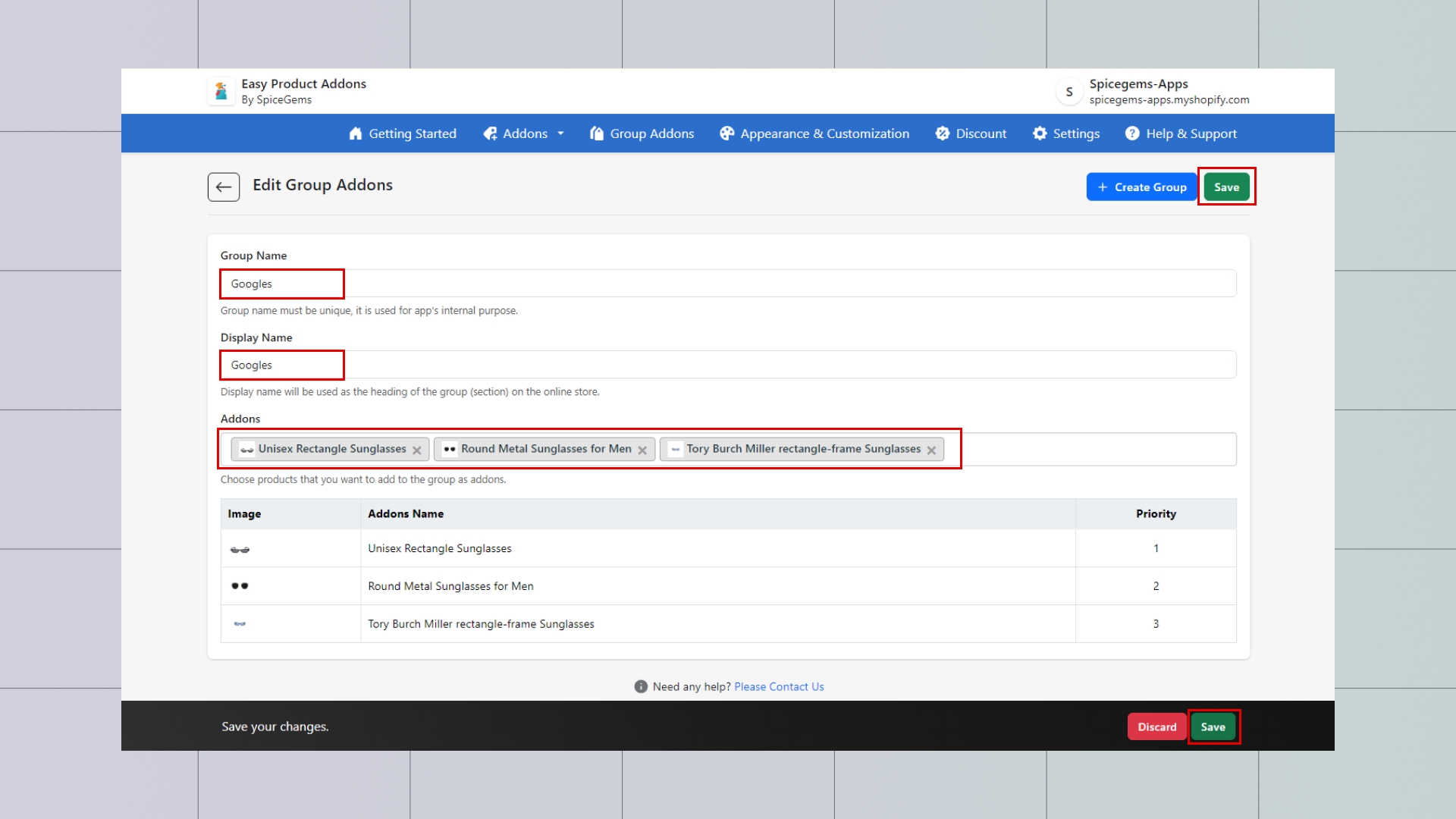Remove Unisex Rectangle Sunglasses tag
Screen dimensions: 1456x819
(417, 450)
